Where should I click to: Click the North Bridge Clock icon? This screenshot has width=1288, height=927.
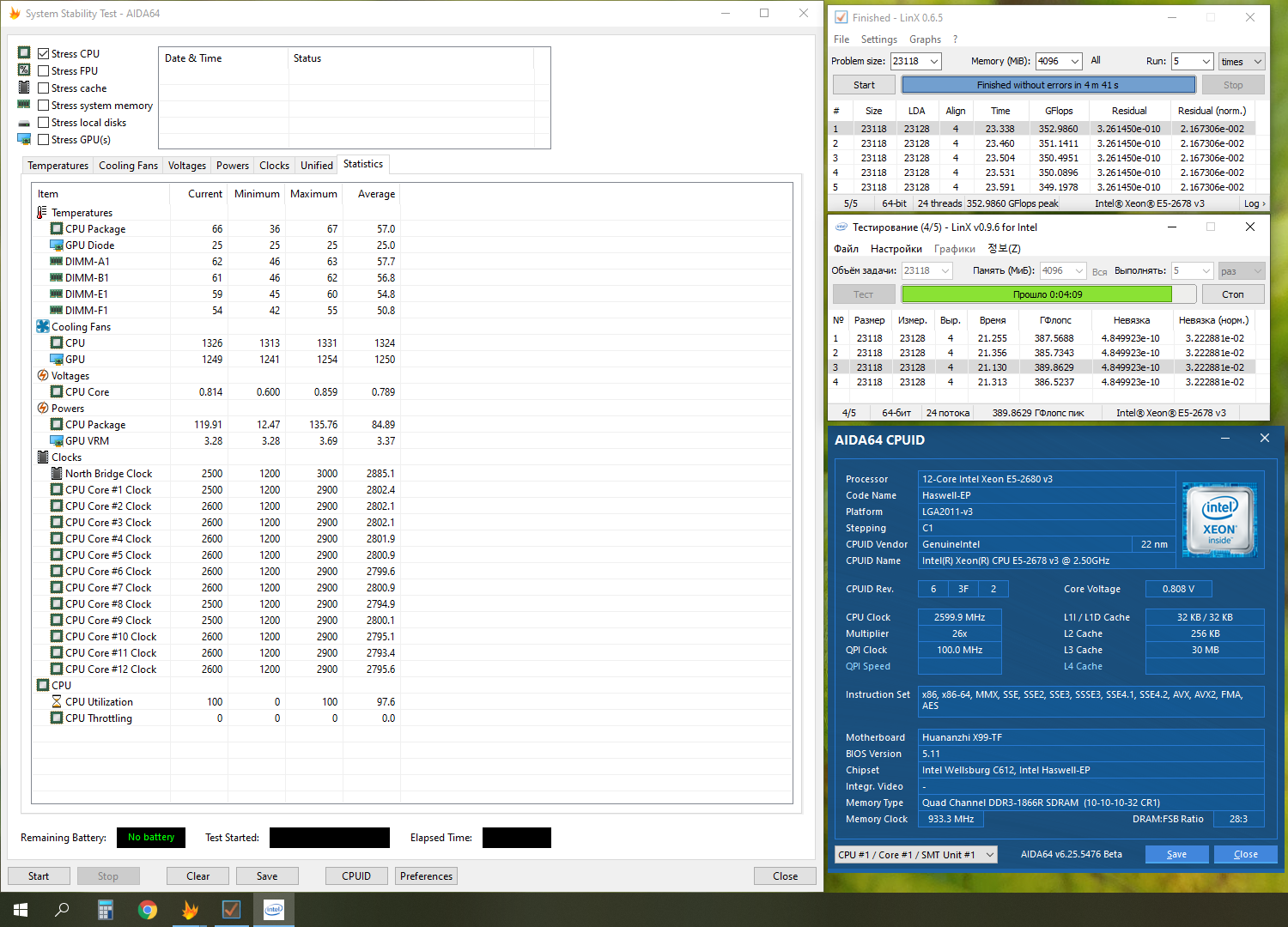[x=57, y=473]
